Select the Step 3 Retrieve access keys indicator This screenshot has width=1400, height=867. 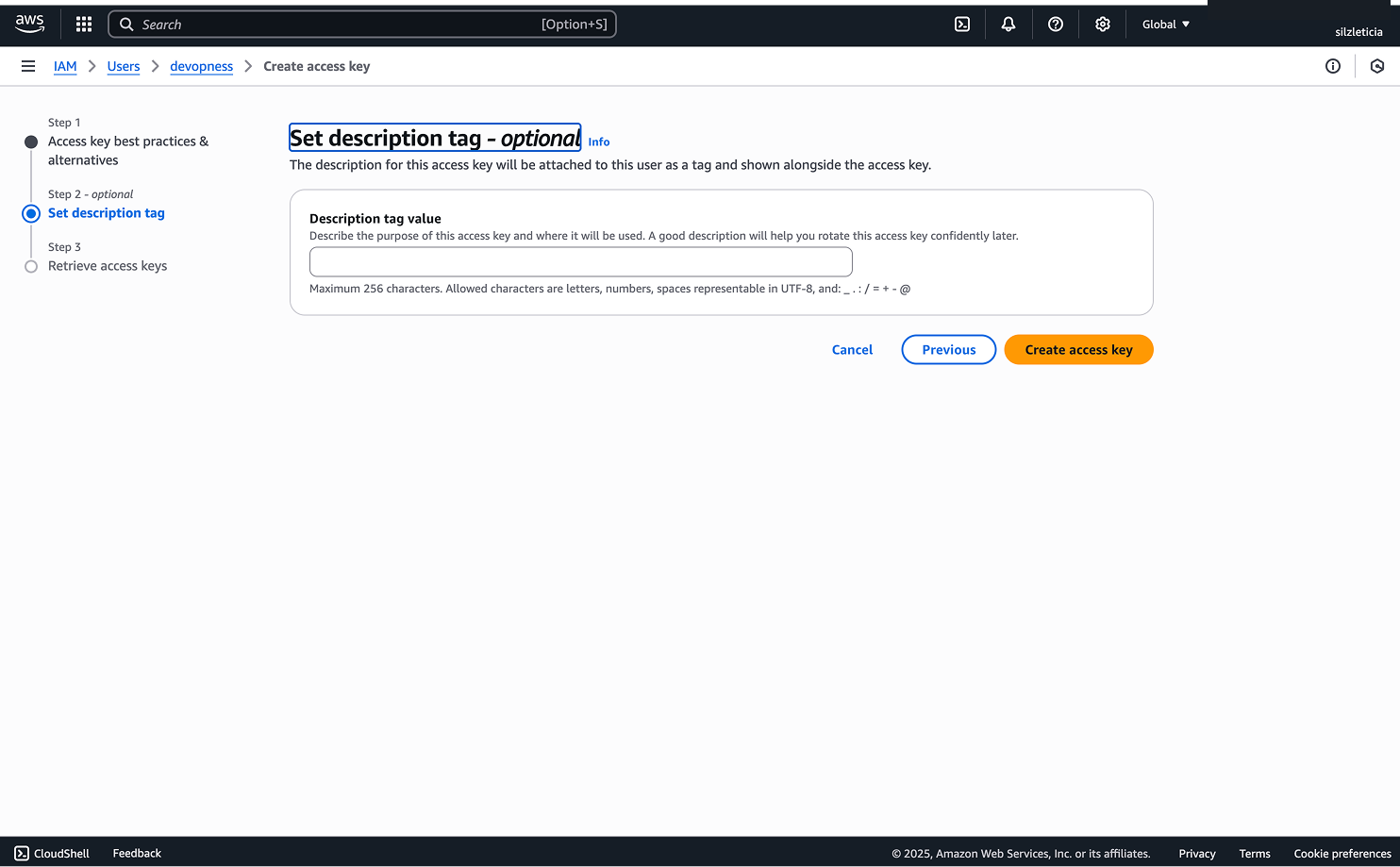[x=31, y=266]
